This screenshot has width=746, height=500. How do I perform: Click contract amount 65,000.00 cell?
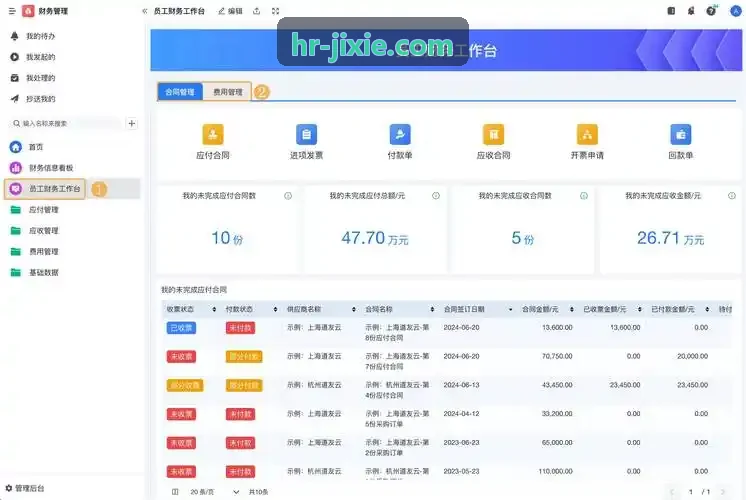pyautogui.click(x=557, y=442)
